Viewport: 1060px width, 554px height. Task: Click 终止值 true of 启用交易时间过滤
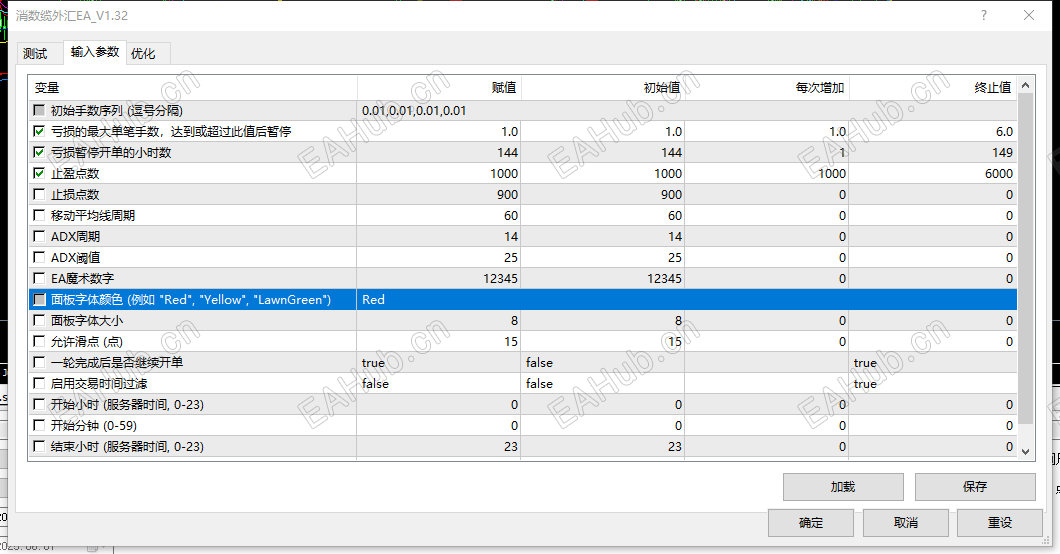click(x=933, y=384)
